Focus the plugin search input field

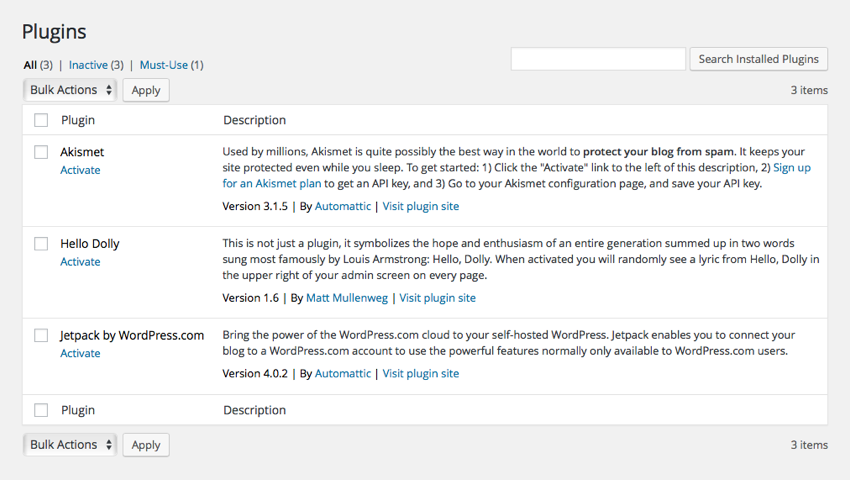tap(598, 59)
